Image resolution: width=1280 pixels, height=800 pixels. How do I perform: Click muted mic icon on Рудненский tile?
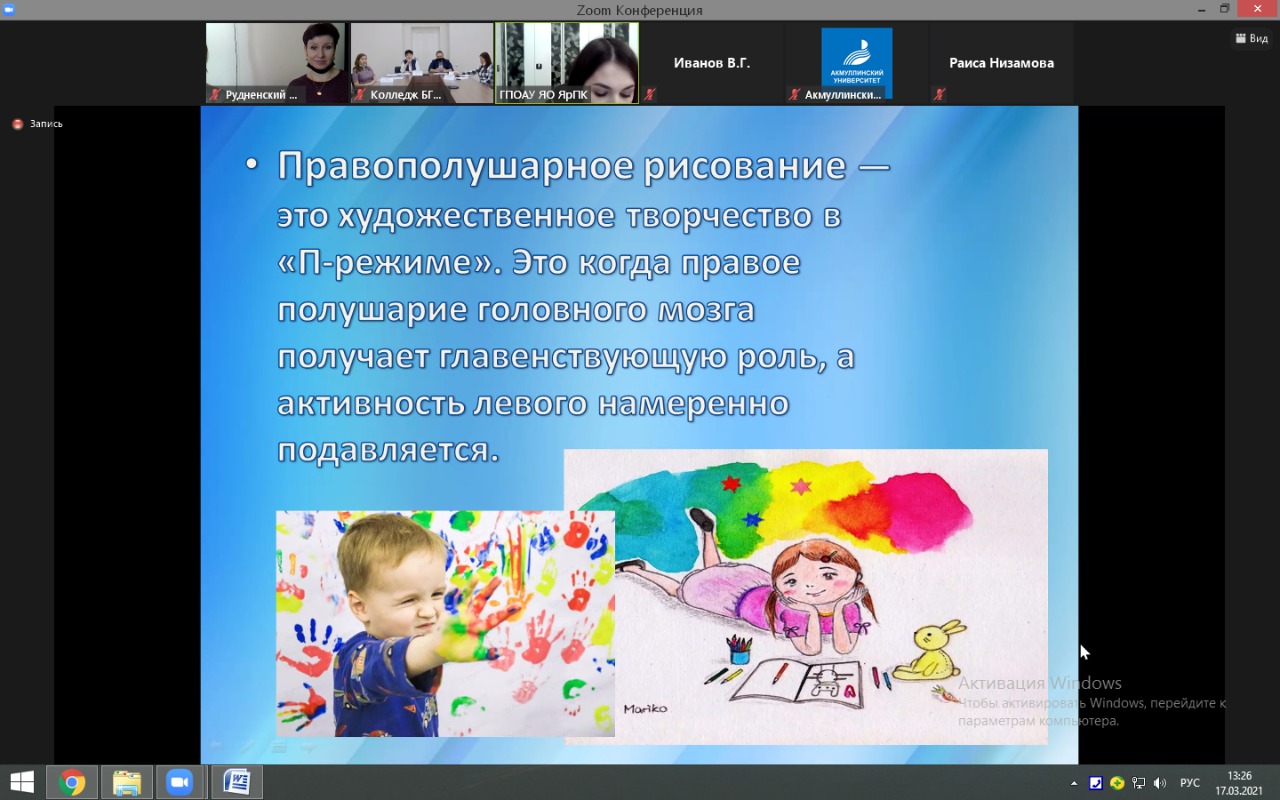pyautogui.click(x=214, y=95)
